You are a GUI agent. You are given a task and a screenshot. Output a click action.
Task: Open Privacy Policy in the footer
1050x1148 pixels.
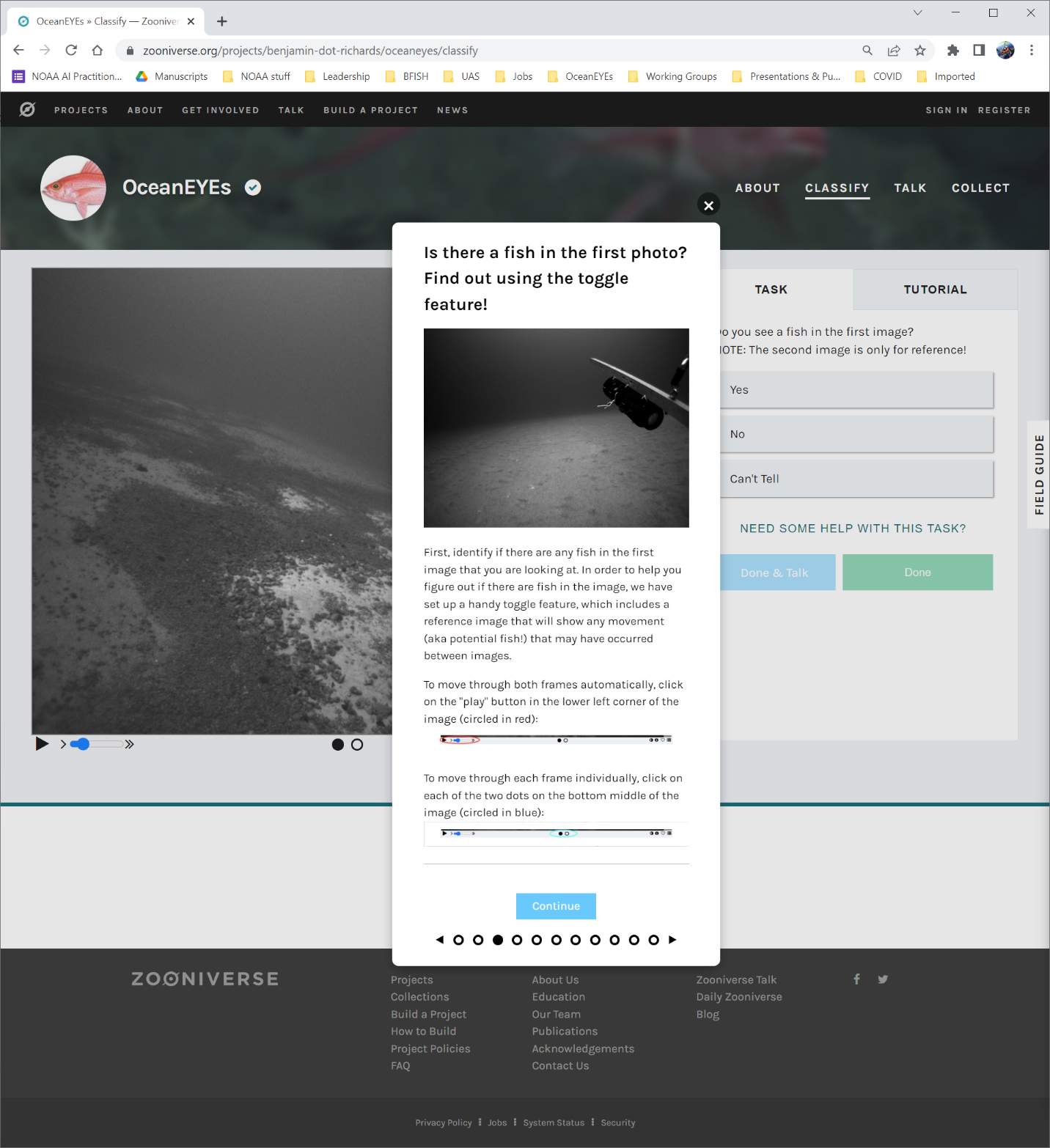pyautogui.click(x=444, y=1123)
